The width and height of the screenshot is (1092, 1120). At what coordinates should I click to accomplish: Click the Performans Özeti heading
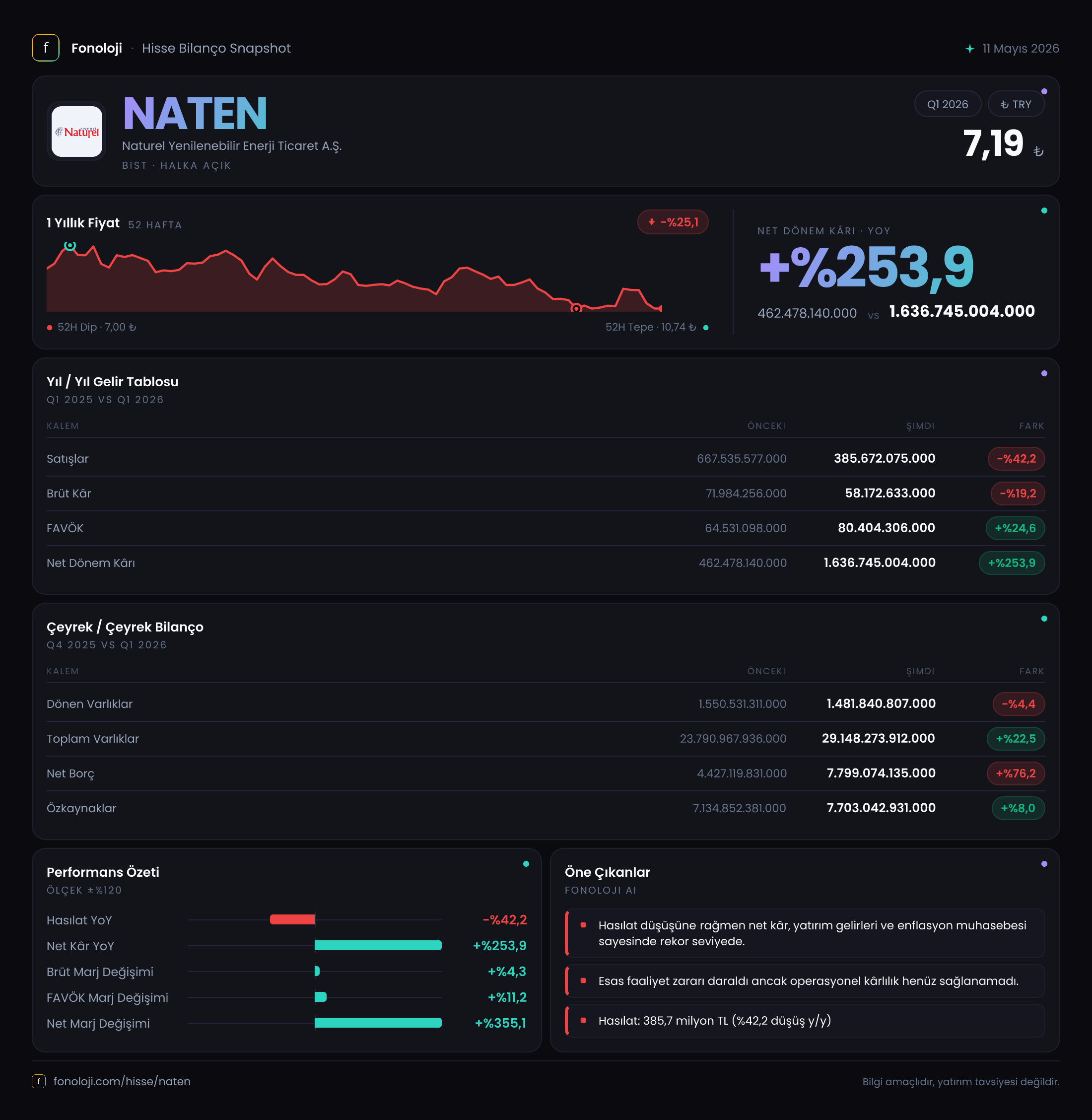pos(103,872)
